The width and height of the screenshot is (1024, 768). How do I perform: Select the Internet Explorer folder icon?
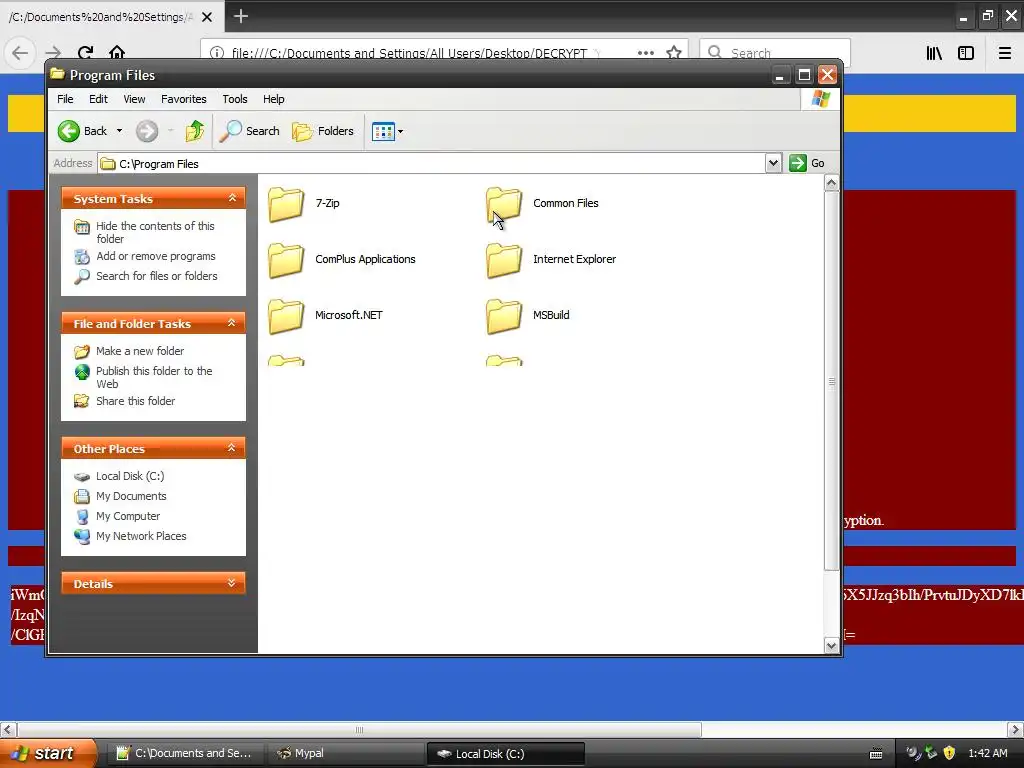click(x=504, y=260)
